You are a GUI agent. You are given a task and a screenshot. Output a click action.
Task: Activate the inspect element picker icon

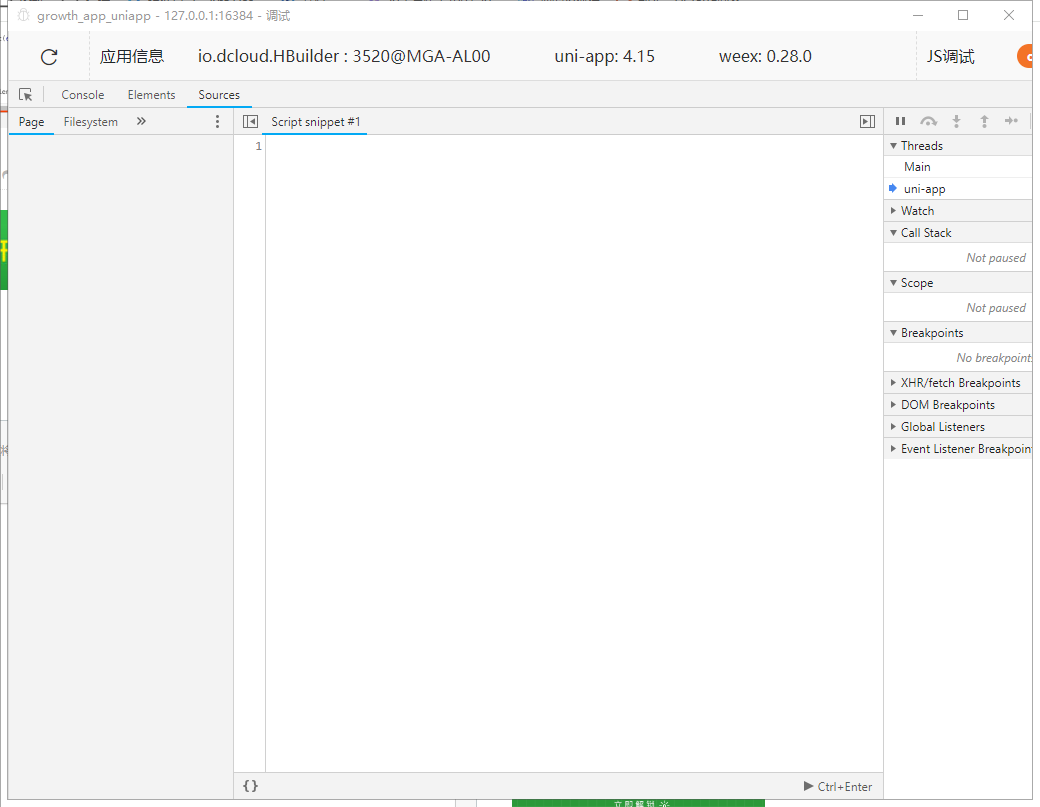point(26,95)
